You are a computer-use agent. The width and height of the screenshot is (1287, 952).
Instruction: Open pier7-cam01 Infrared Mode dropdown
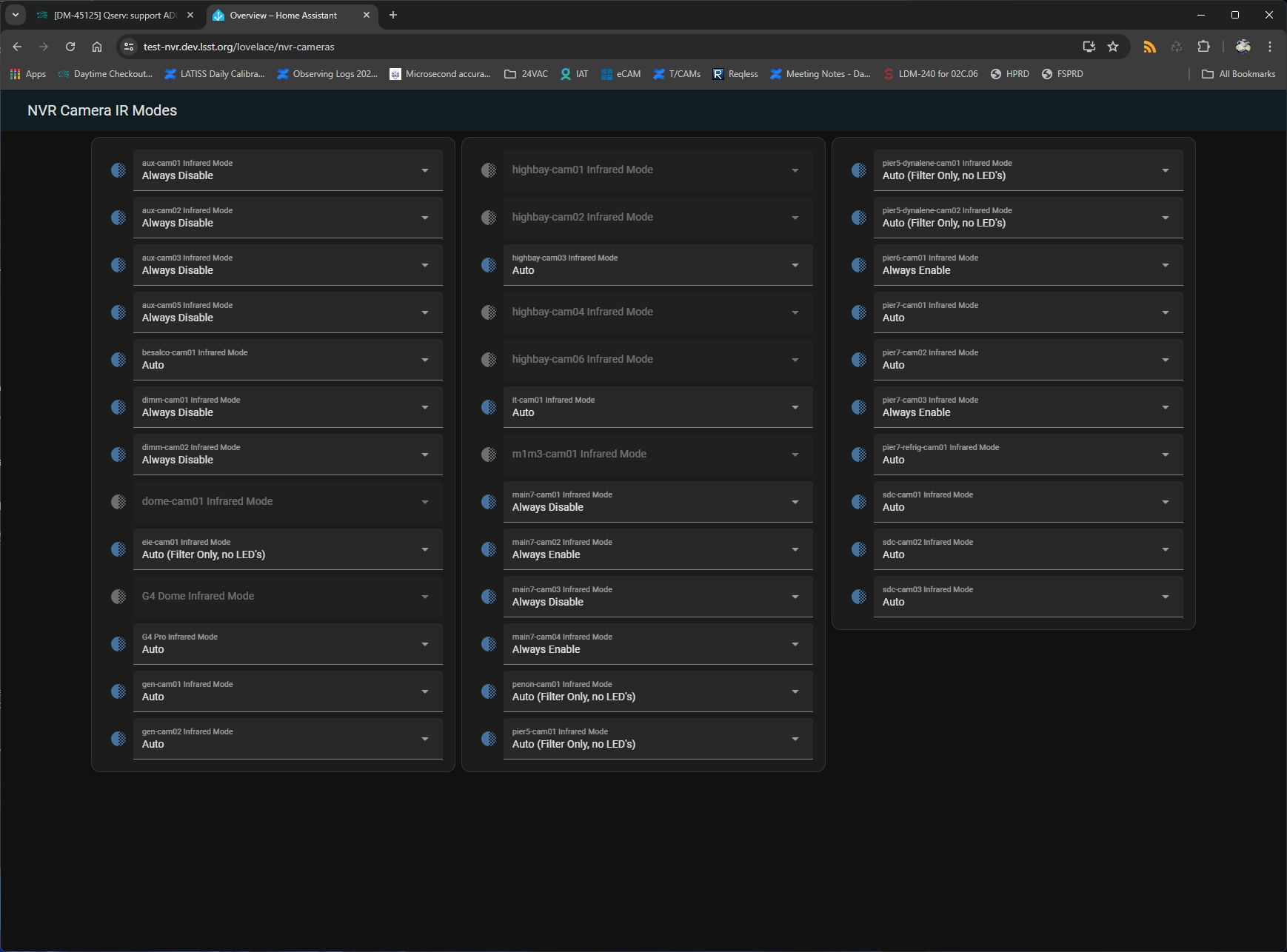[1029, 312]
